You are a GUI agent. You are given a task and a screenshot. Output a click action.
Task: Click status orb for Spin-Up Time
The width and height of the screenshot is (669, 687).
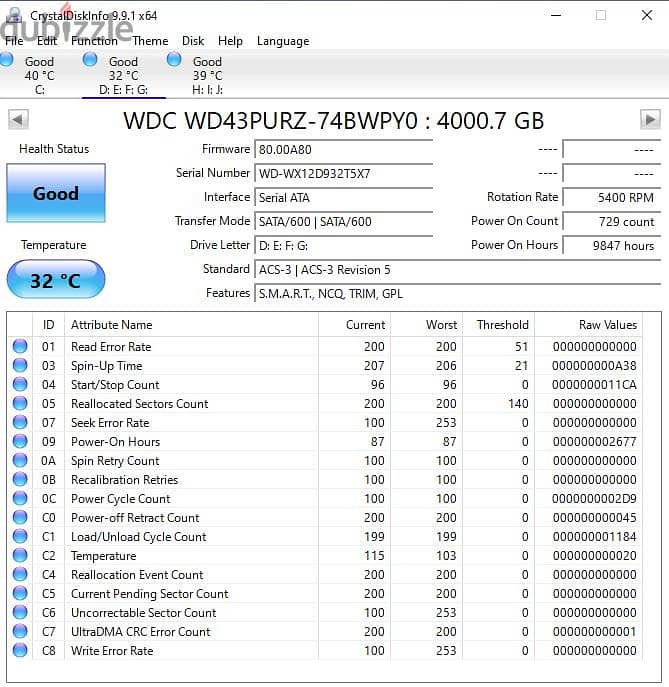pyautogui.click(x=20, y=365)
